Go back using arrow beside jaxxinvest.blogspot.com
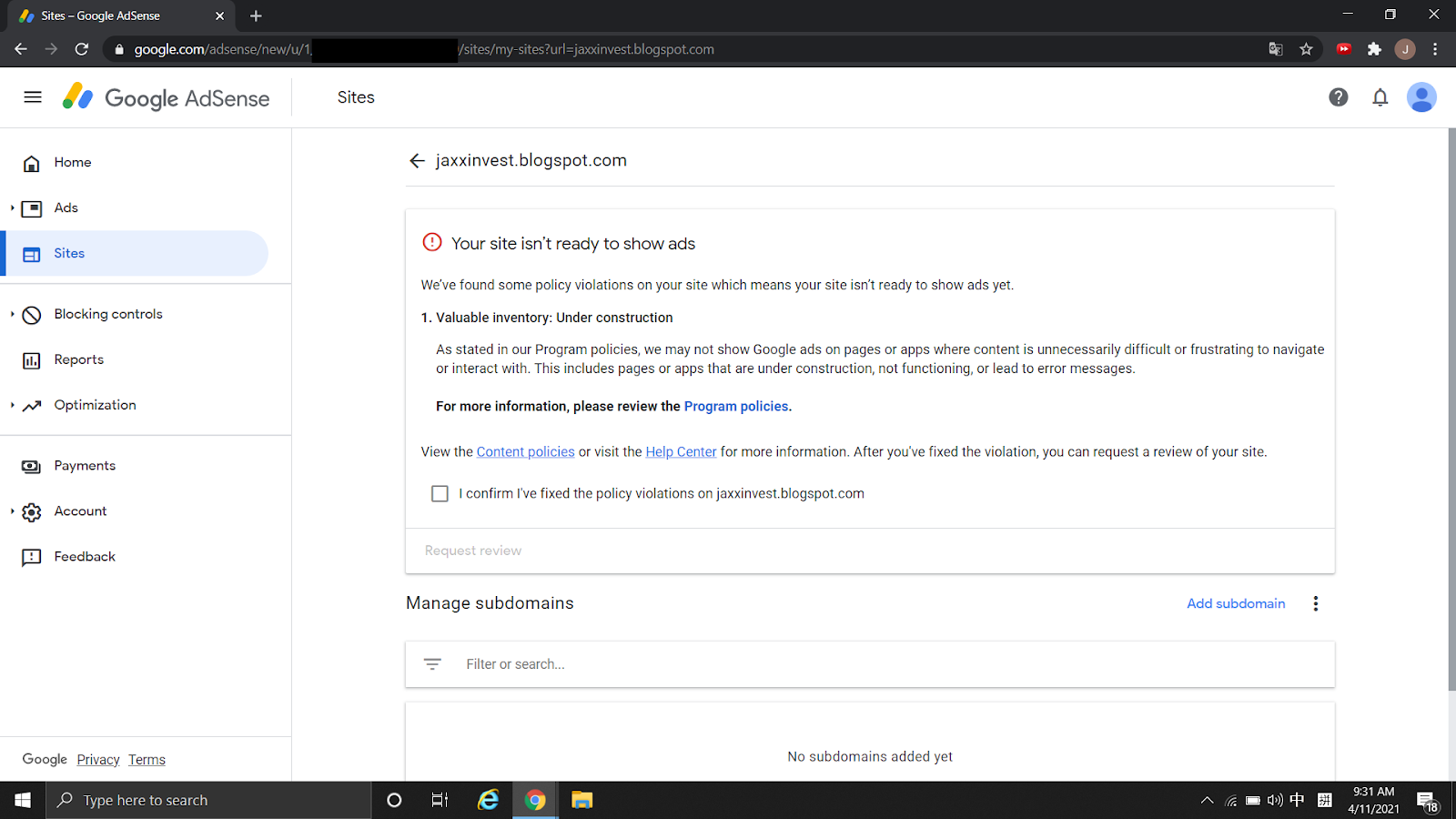The width and height of the screenshot is (1456, 819). pyautogui.click(x=417, y=161)
